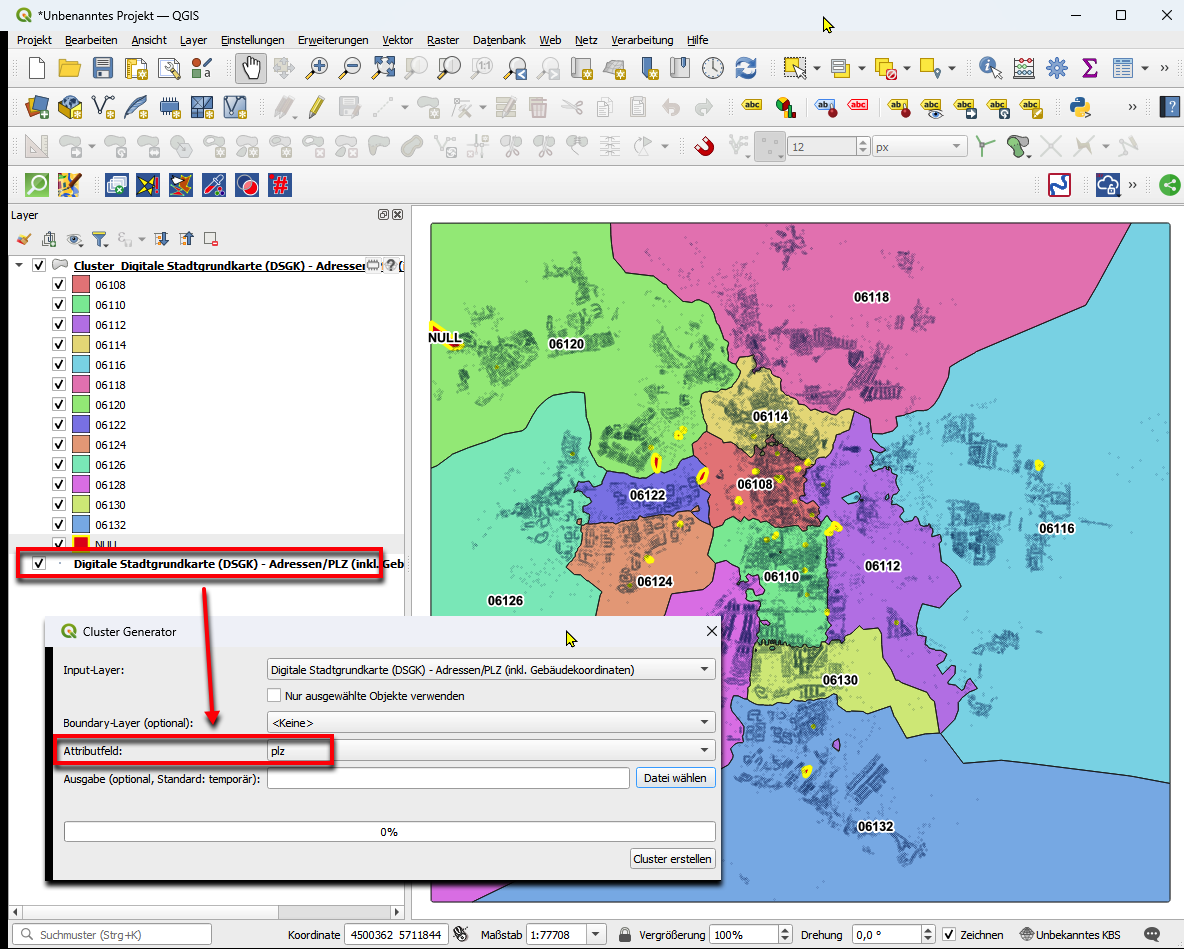The width and height of the screenshot is (1184, 949).
Task: Expand the Boundary-Layer dropdown
Action: coord(490,722)
